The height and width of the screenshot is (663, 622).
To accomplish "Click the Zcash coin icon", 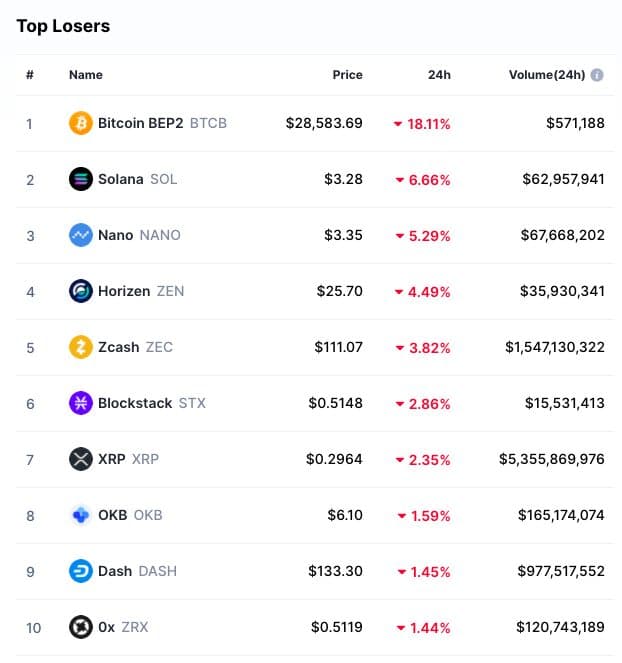I will 81,348.
